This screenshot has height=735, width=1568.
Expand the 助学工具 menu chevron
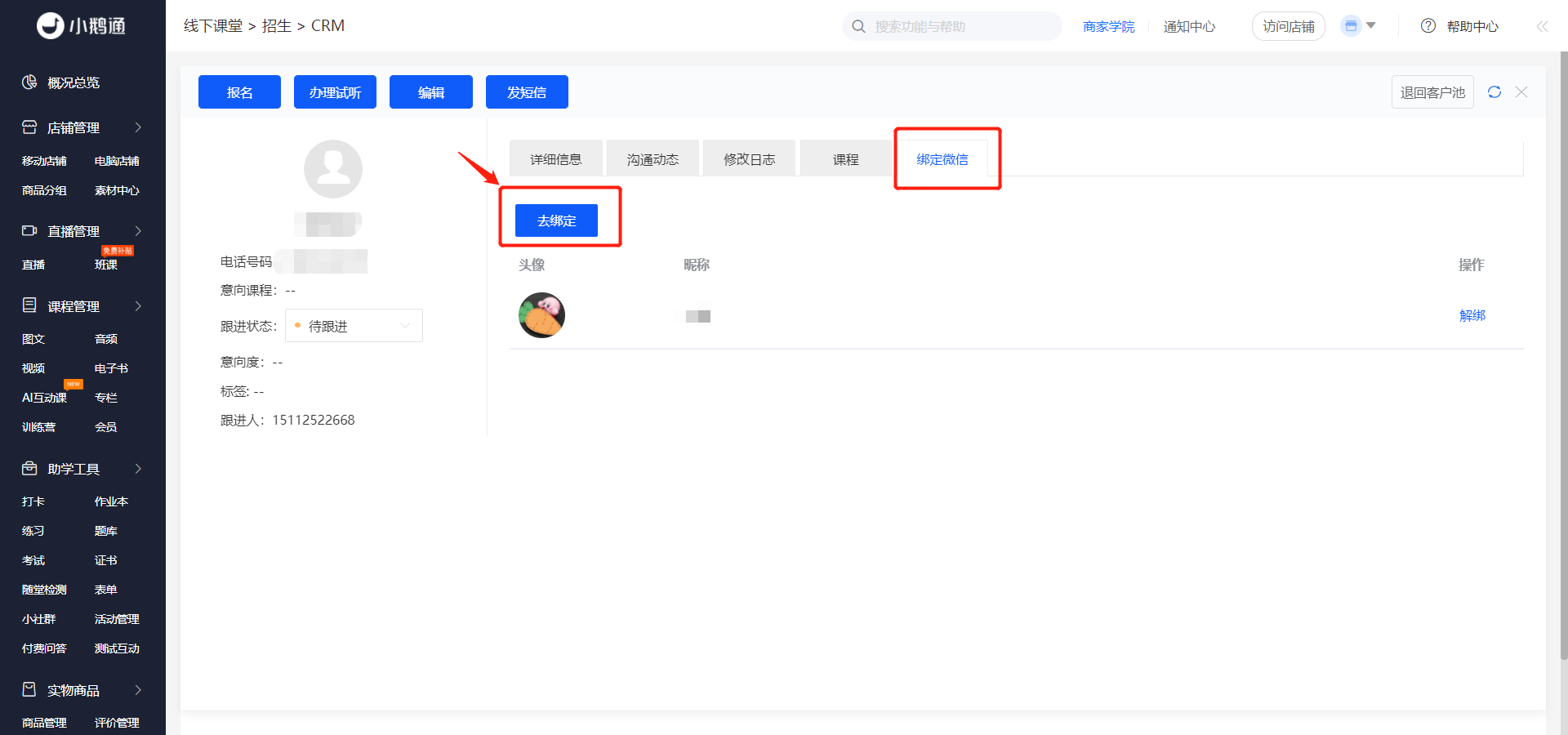[x=138, y=469]
